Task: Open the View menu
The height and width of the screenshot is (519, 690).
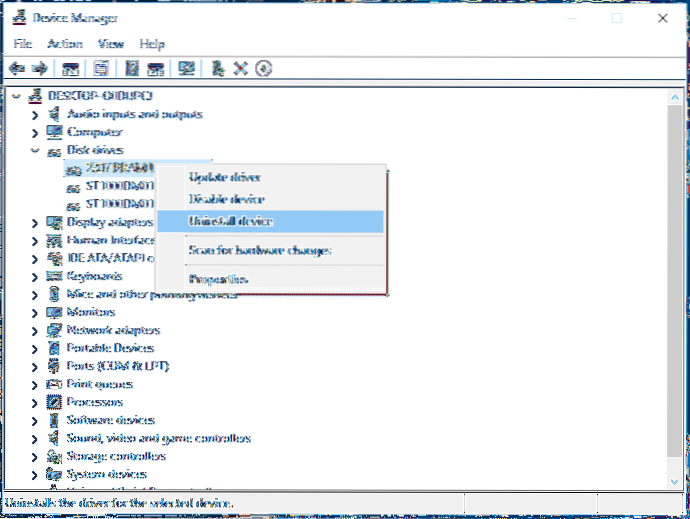Action: 111,44
